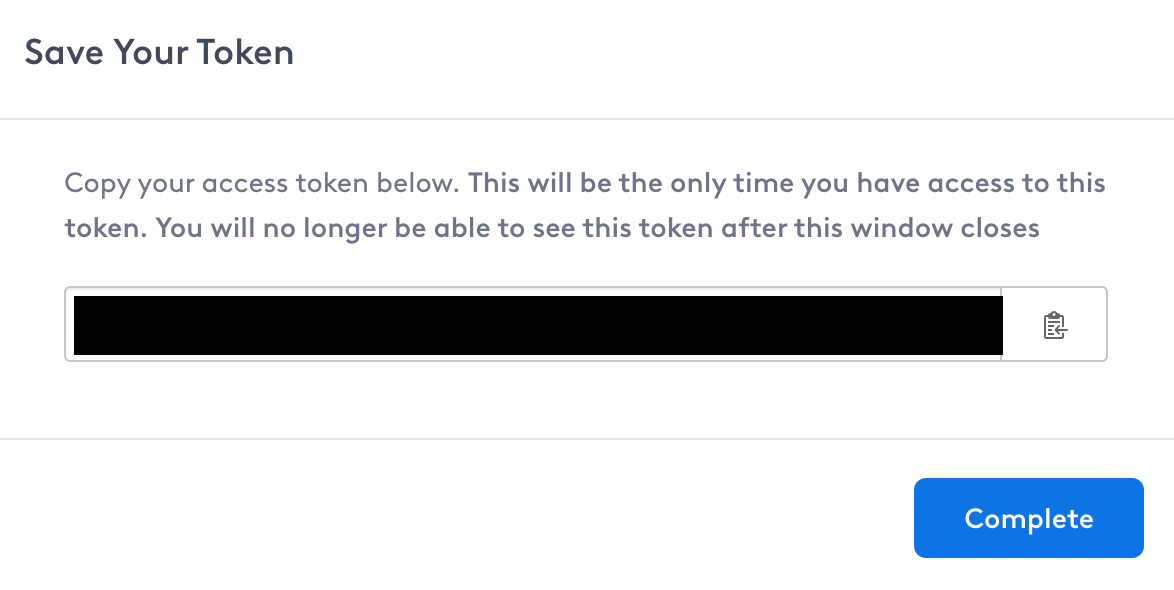The image size is (1174, 590).
Task: Copy the token with the clipboard icon
Action: point(1054,325)
